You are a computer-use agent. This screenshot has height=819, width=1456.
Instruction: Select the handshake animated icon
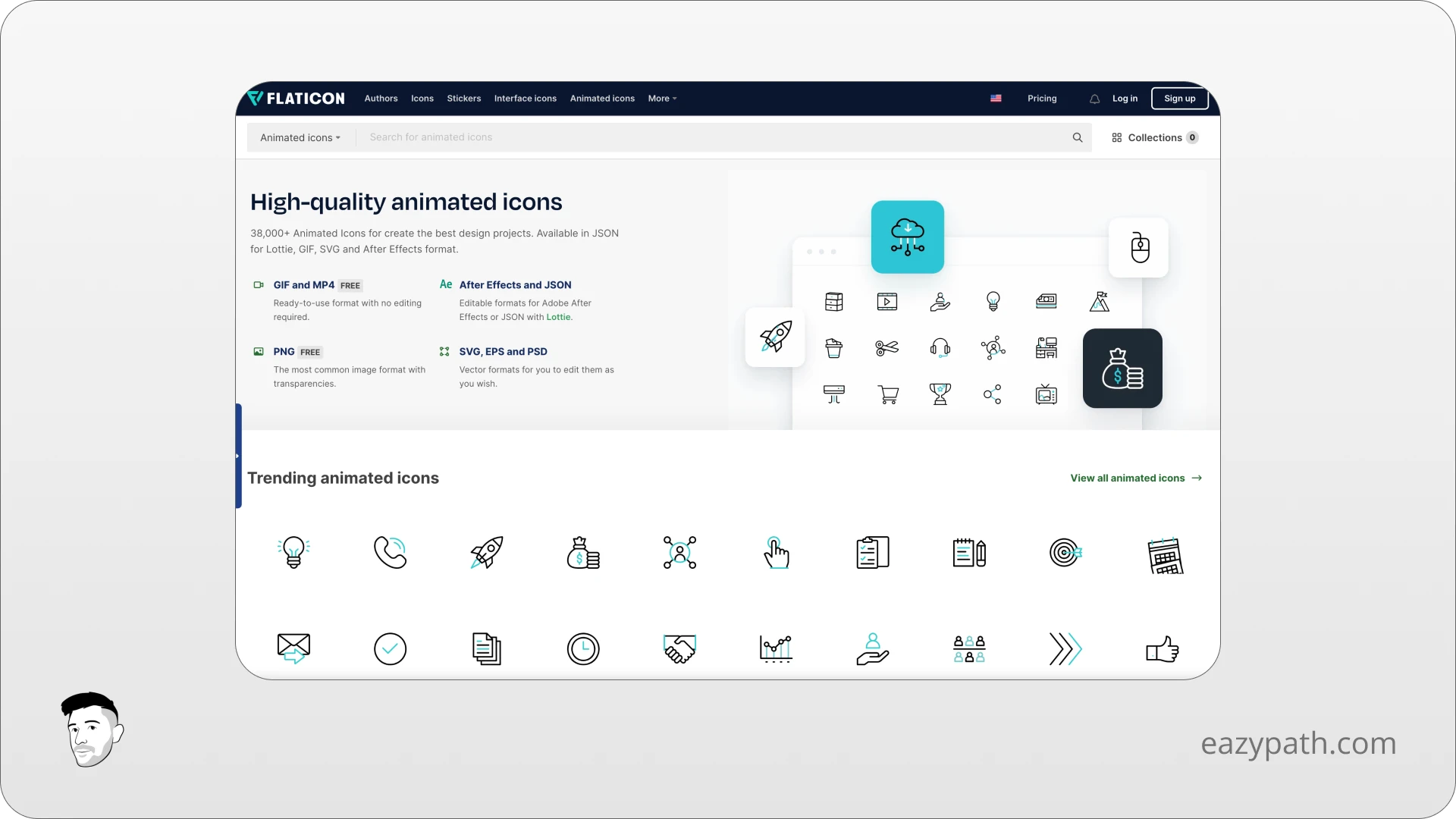coord(679,649)
